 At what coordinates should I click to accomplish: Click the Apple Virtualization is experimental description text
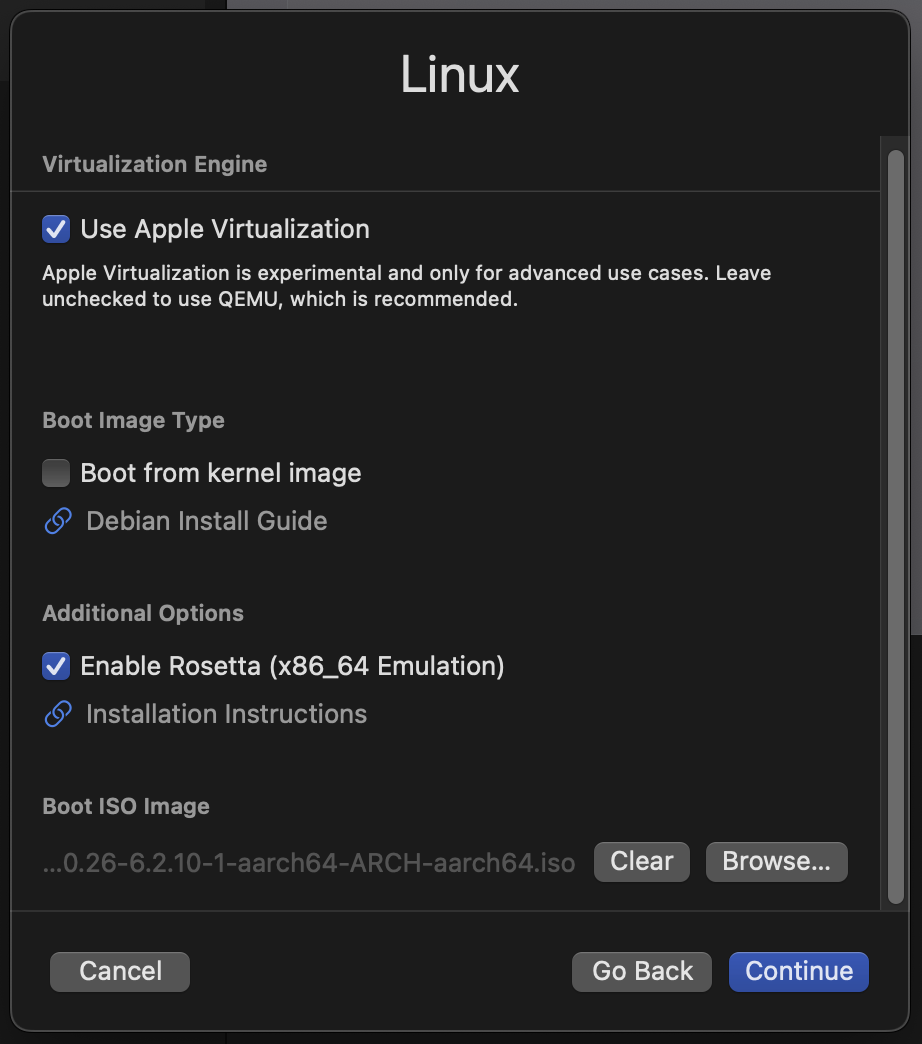pyautogui.click(x=406, y=286)
